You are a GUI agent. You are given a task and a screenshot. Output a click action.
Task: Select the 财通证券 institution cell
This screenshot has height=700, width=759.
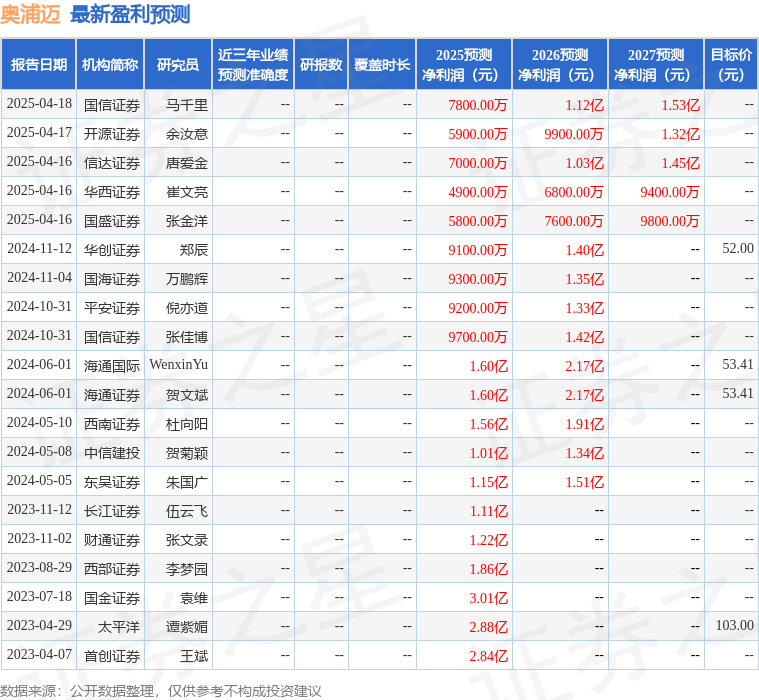click(112, 540)
